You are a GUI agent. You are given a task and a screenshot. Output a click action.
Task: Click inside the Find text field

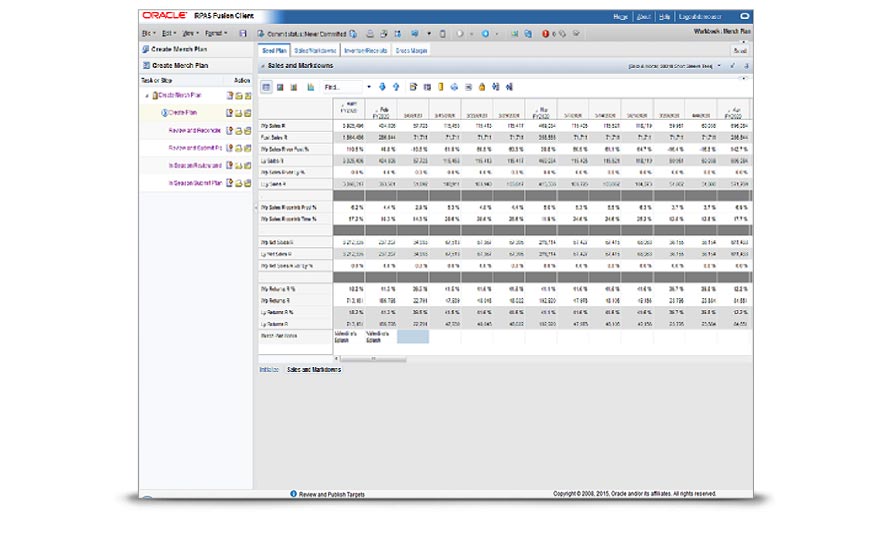342,87
